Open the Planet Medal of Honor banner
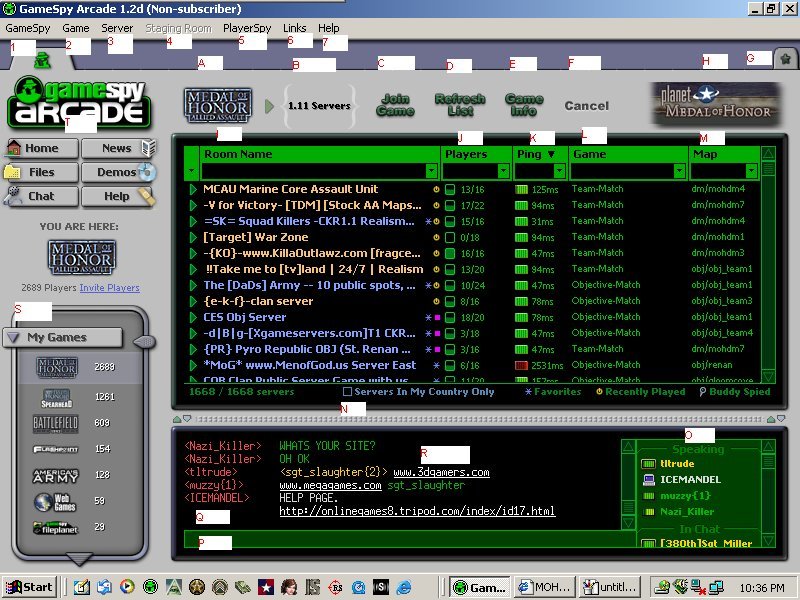This screenshot has height=600, width=800. (716, 104)
